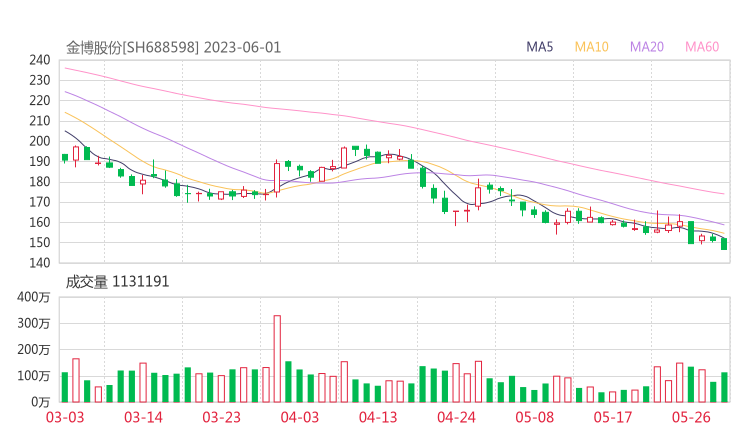Select the last green candlestick on the right
This screenshot has width=740, height=440.
724,243
